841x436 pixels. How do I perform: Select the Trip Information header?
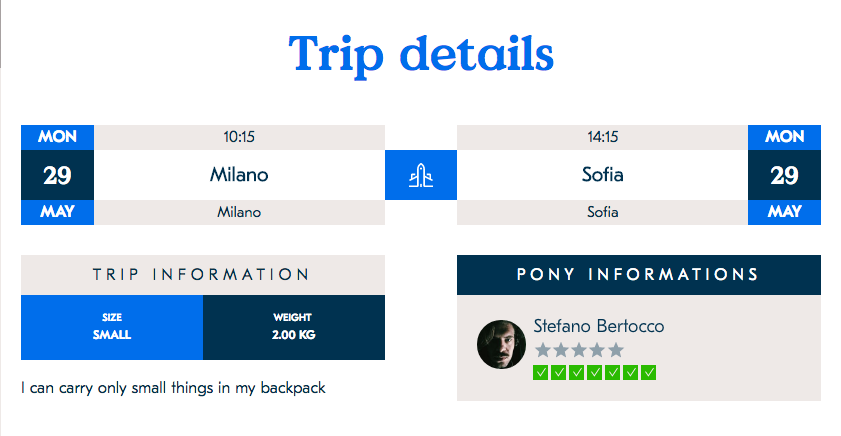[x=202, y=274]
